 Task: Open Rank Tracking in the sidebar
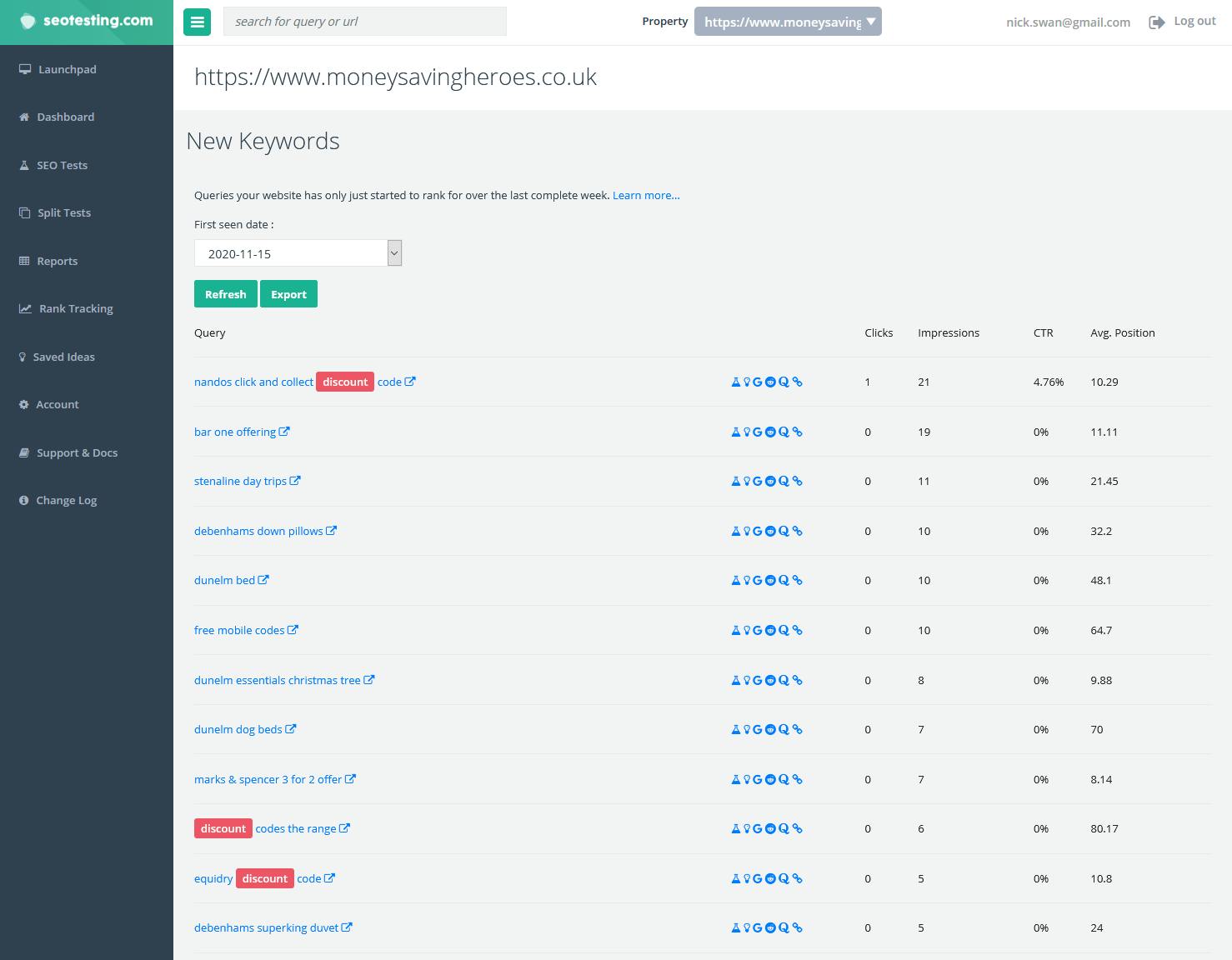[x=66, y=308]
